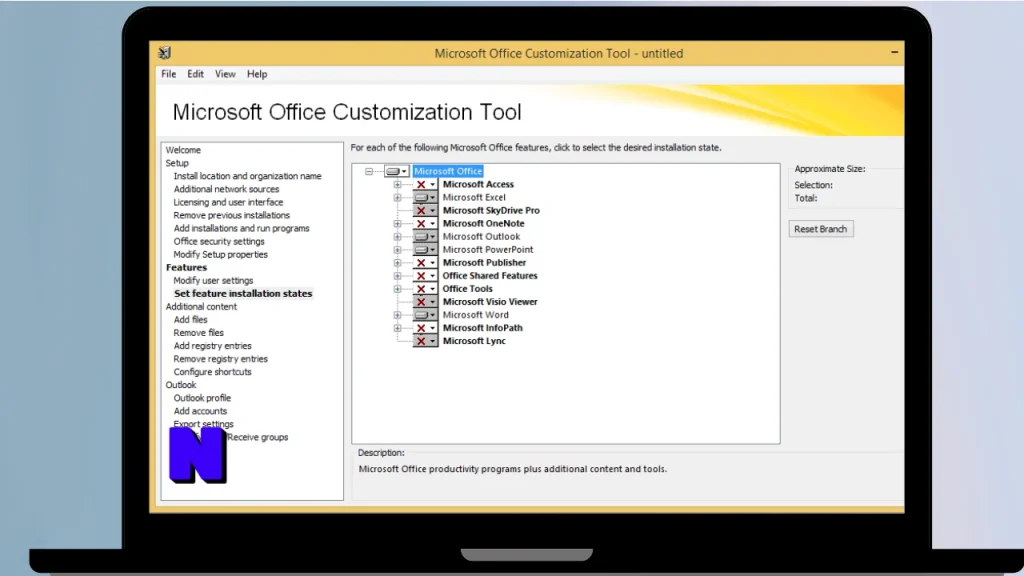Minimize the Customization Tool window

point(894,52)
